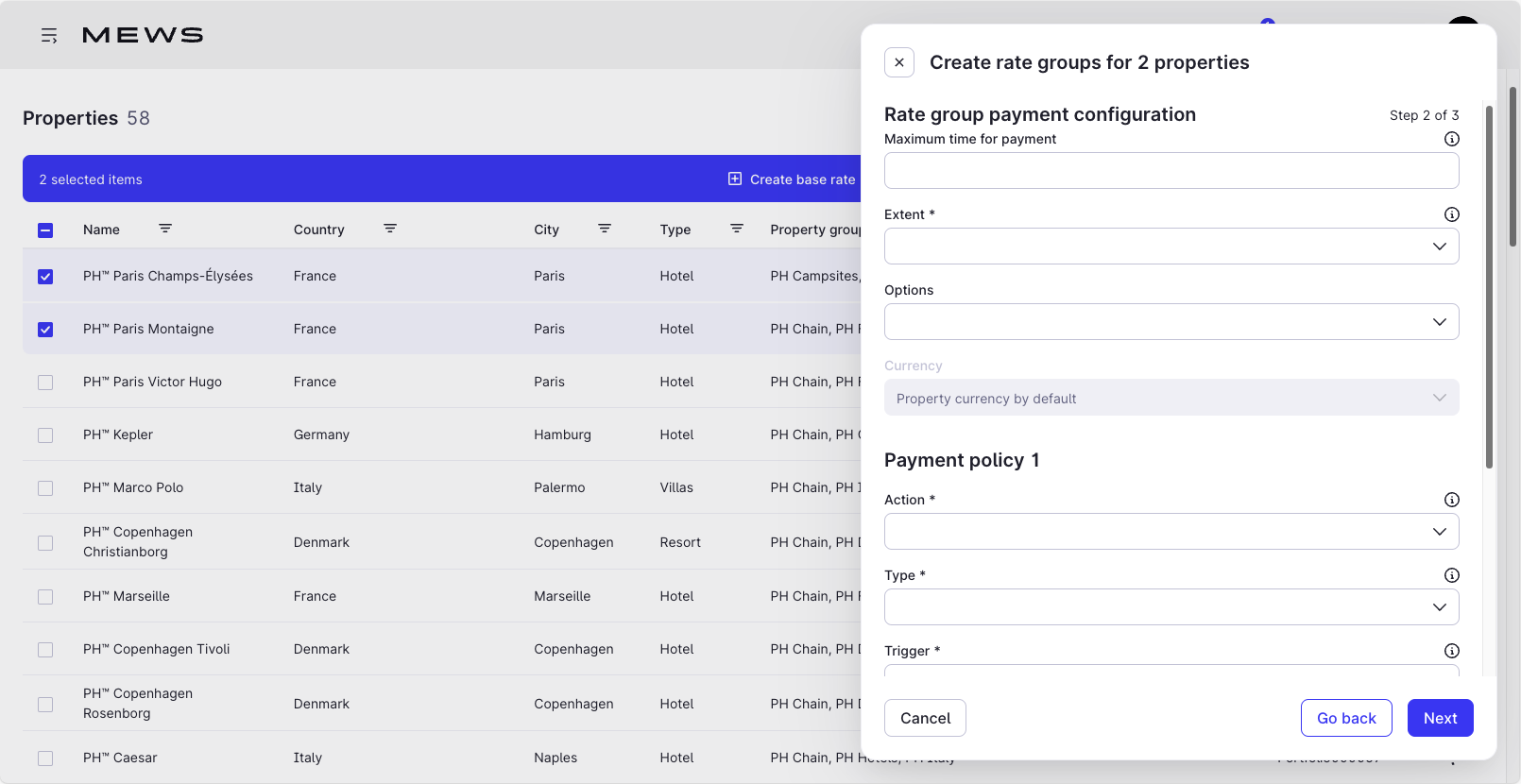Click the Palermo city cell
The image size is (1521, 784).
(x=559, y=487)
